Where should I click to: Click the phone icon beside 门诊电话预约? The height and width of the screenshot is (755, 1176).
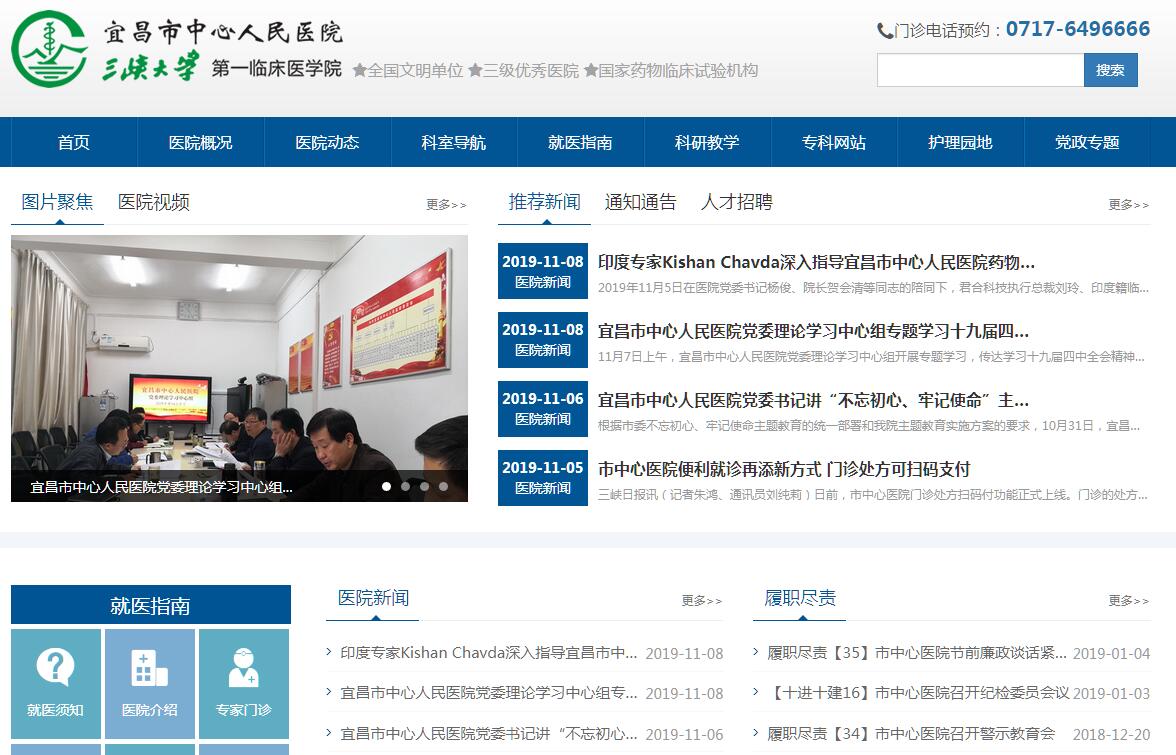tap(885, 31)
